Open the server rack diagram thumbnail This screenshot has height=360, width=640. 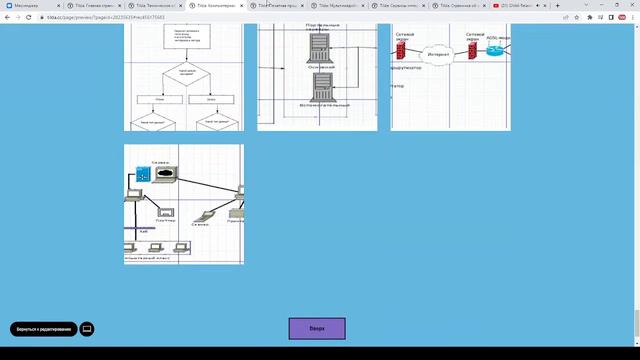[x=317, y=78]
